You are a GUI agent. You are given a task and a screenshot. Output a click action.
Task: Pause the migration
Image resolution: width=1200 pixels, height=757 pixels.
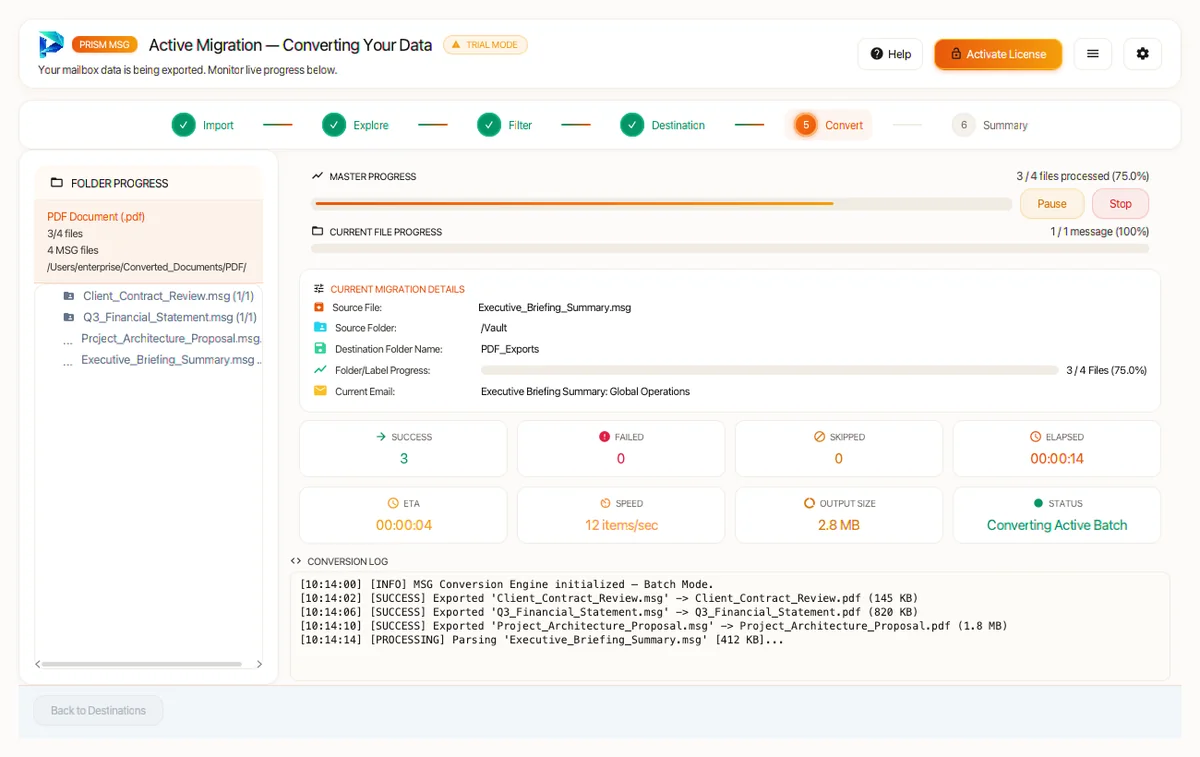[1052, 204]
